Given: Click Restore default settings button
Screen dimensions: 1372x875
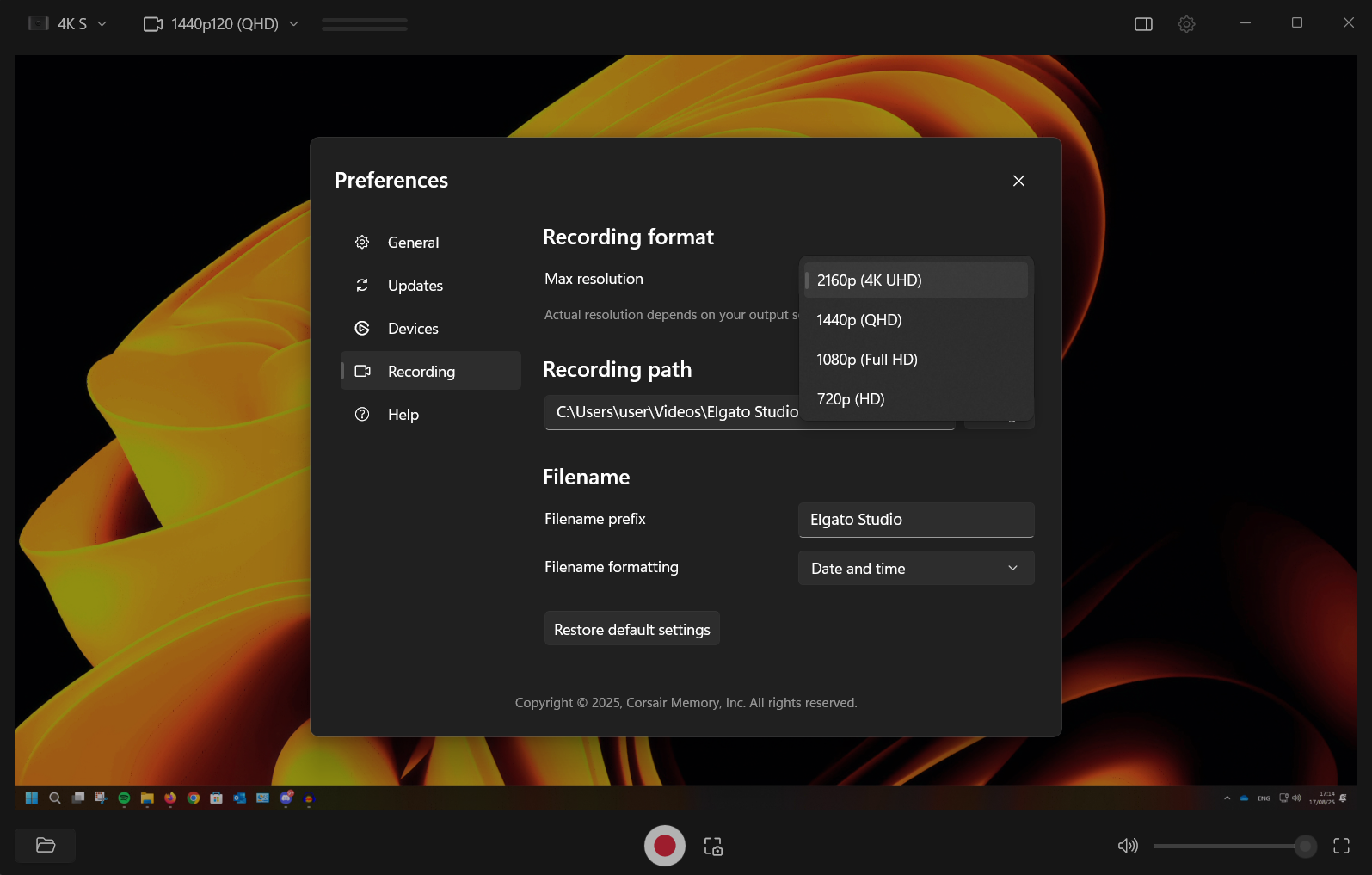Looking at the screenshot, I should (631, 630).
